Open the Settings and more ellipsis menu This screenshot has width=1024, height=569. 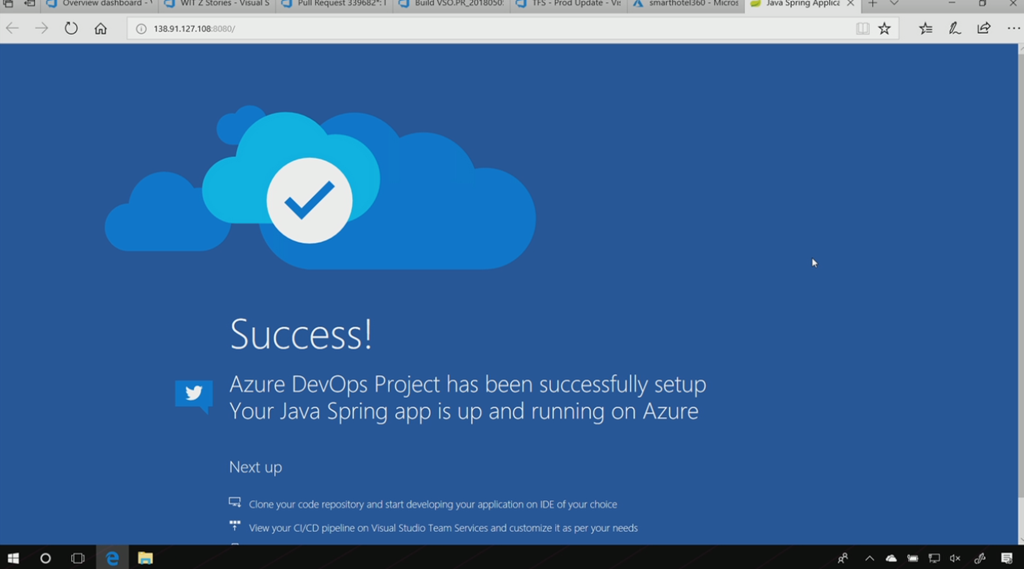coord(1013,29)
